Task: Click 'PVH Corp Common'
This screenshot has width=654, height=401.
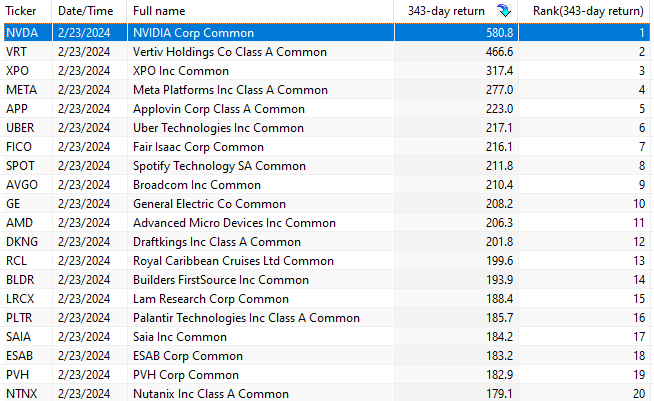Action: 186,375
